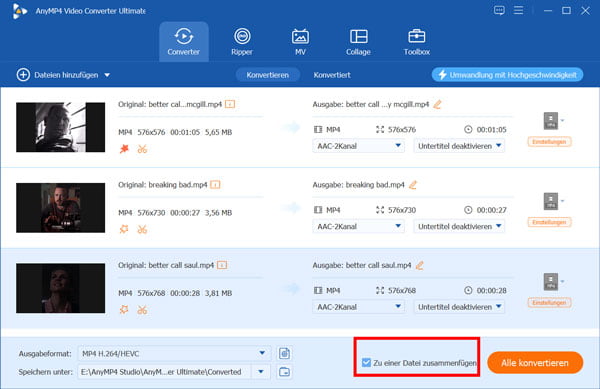Rename output better call saul.mp4 with pencil icon

pyautogui.click(x=420, y=265)
